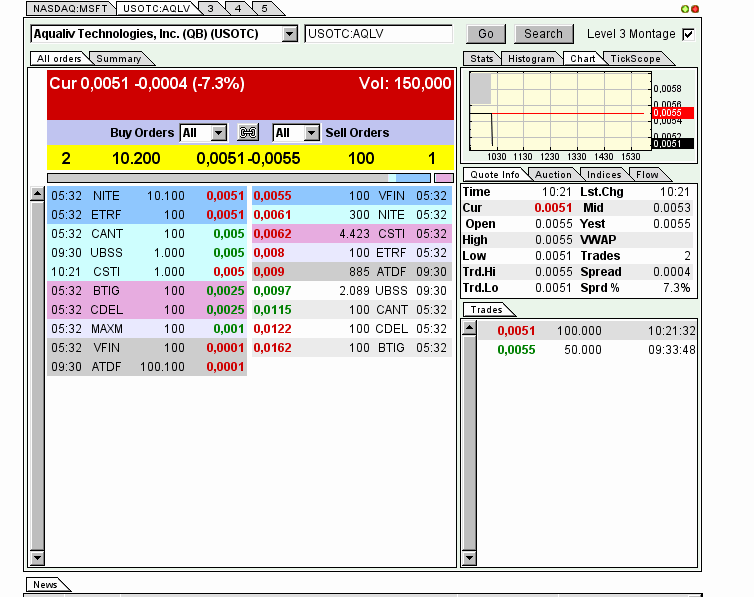754x597 pixels.
Task: Click the red 0,0055 price marker on chart
Action: (x=673, y=113)
